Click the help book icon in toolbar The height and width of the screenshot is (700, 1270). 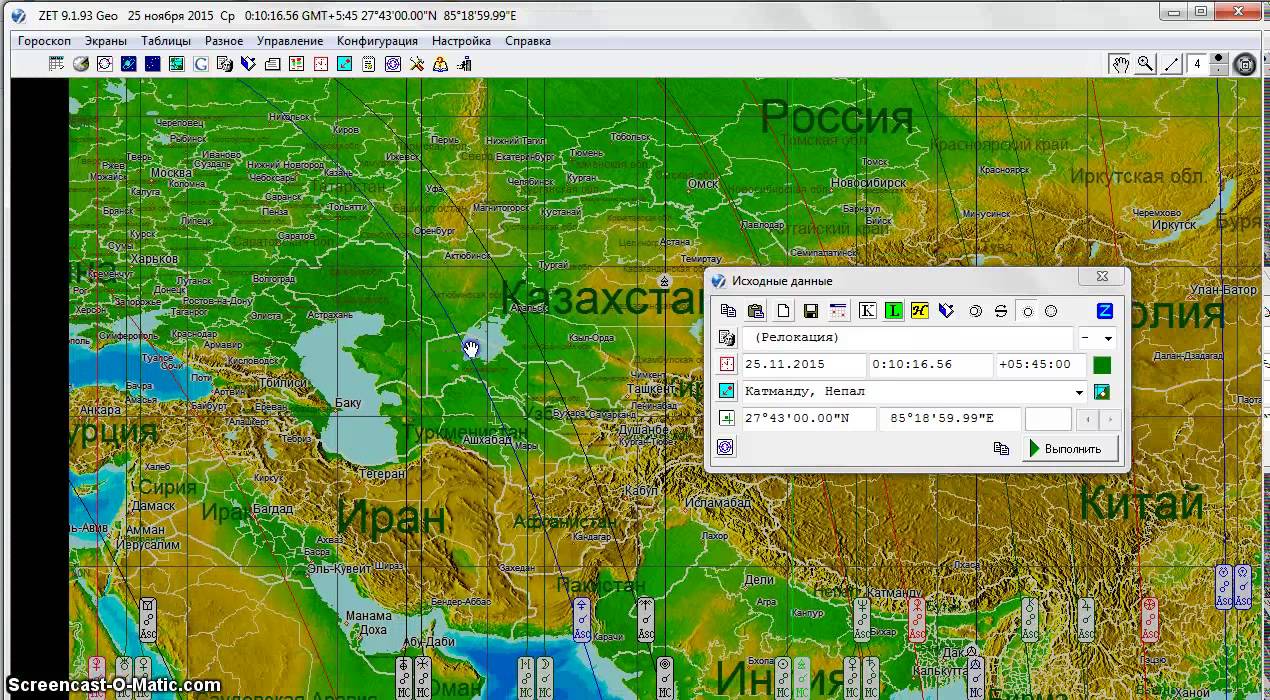point(441,64)
